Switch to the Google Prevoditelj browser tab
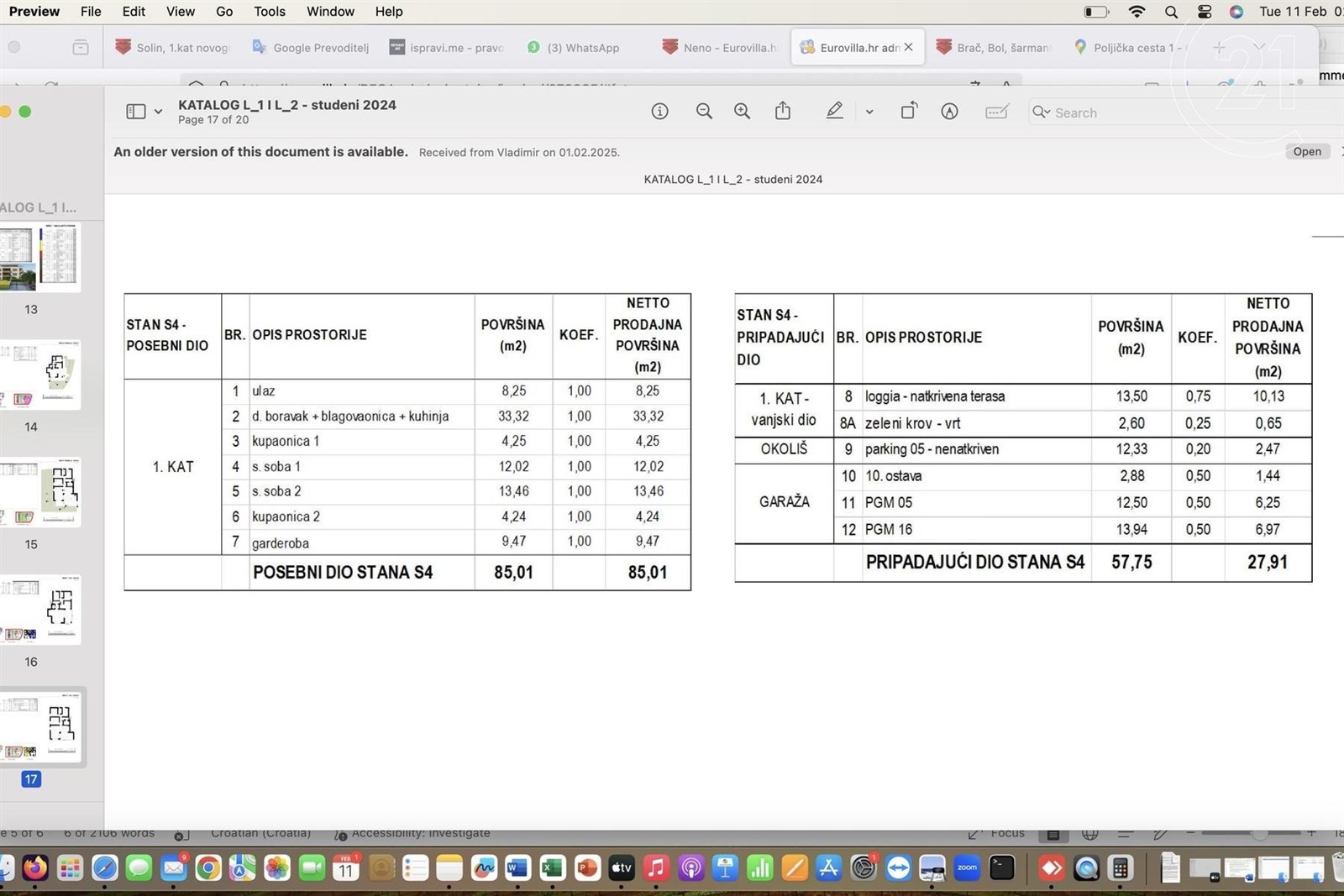Screen dimensions: 1344x896 pos(311,48)
